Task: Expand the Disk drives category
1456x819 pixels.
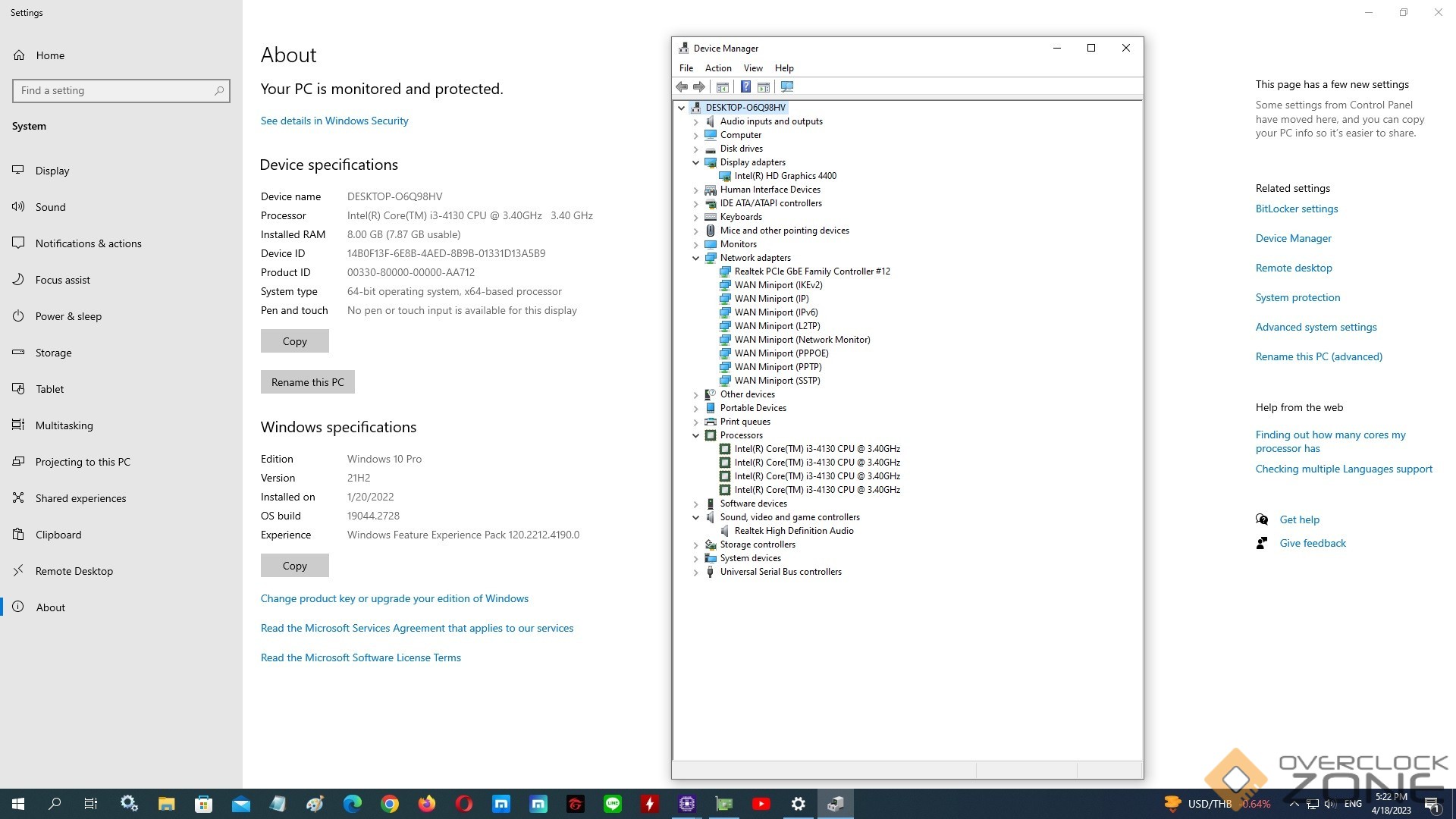Action: 695,149
